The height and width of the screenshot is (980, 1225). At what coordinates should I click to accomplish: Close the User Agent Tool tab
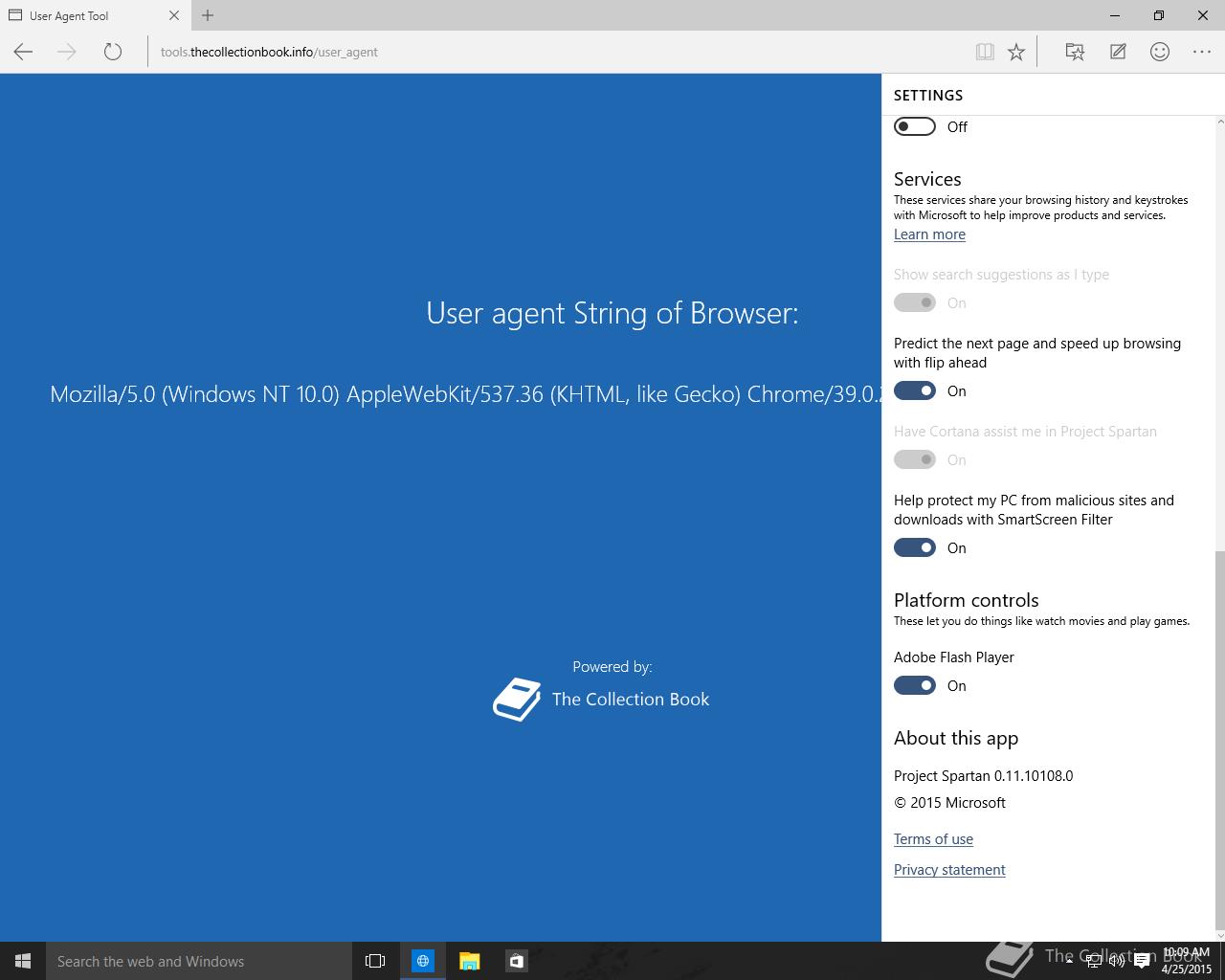pyautogui.click(x=174, y=15)
